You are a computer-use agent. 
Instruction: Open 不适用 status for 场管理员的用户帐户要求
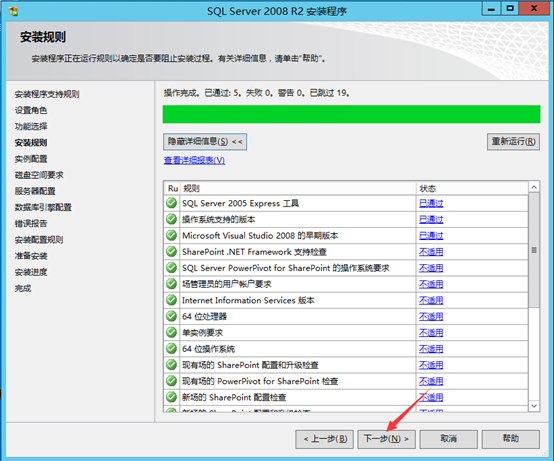pyautogui.click(x=431, y=284)
